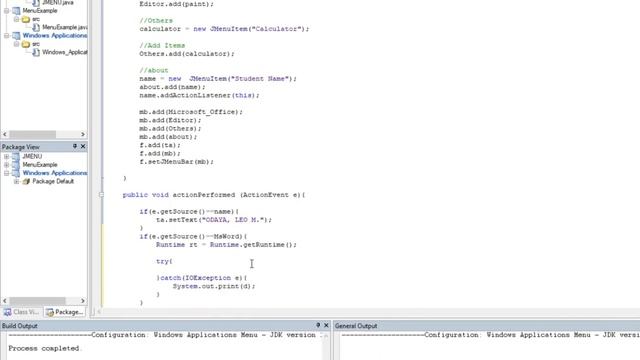Click the 'System.out.print(d);' line
Viewport: 640px width, 360px height.
pyautogui.click(x=214, y=286)
